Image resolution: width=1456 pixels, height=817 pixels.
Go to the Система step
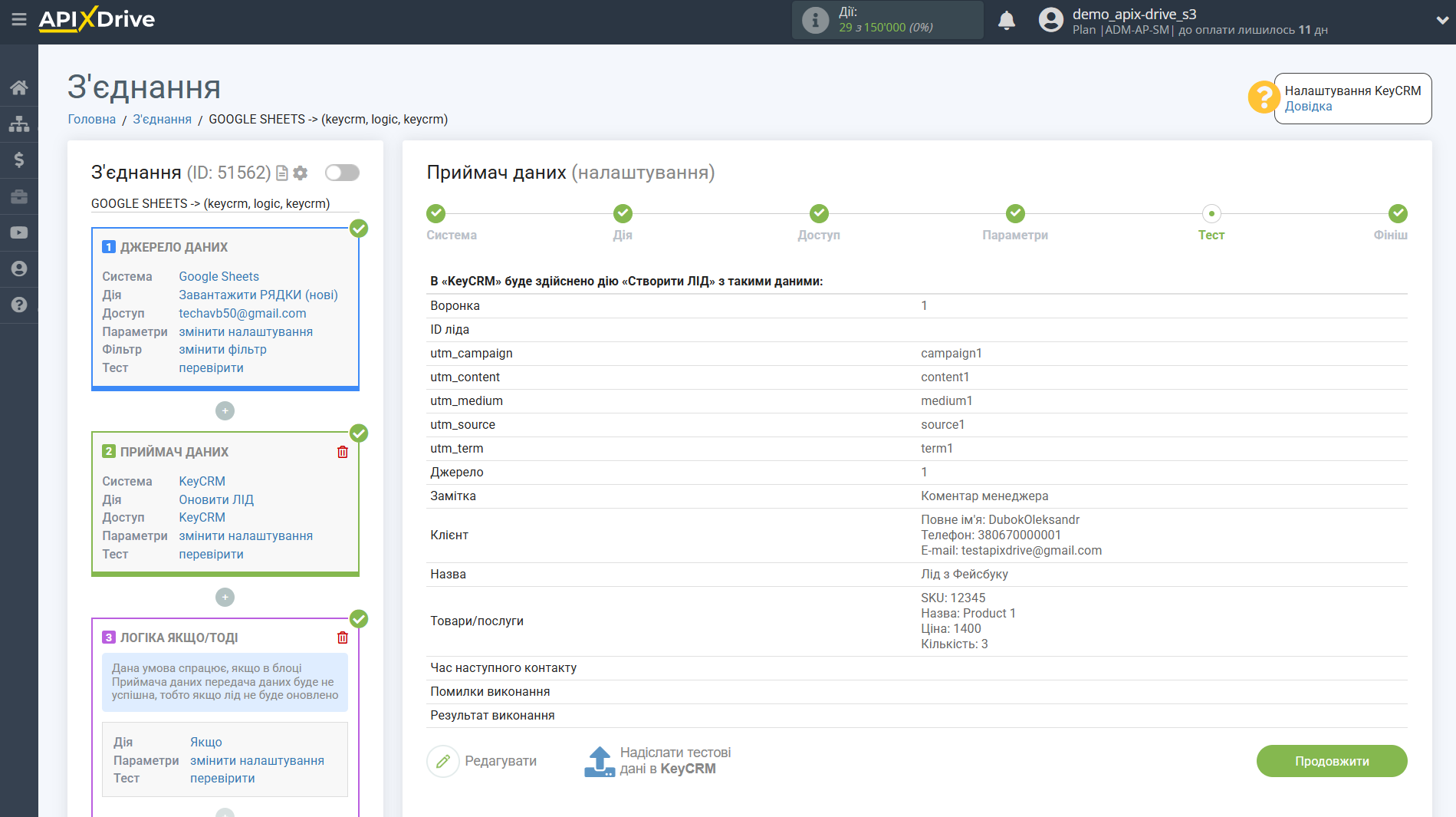pos(436,213)
